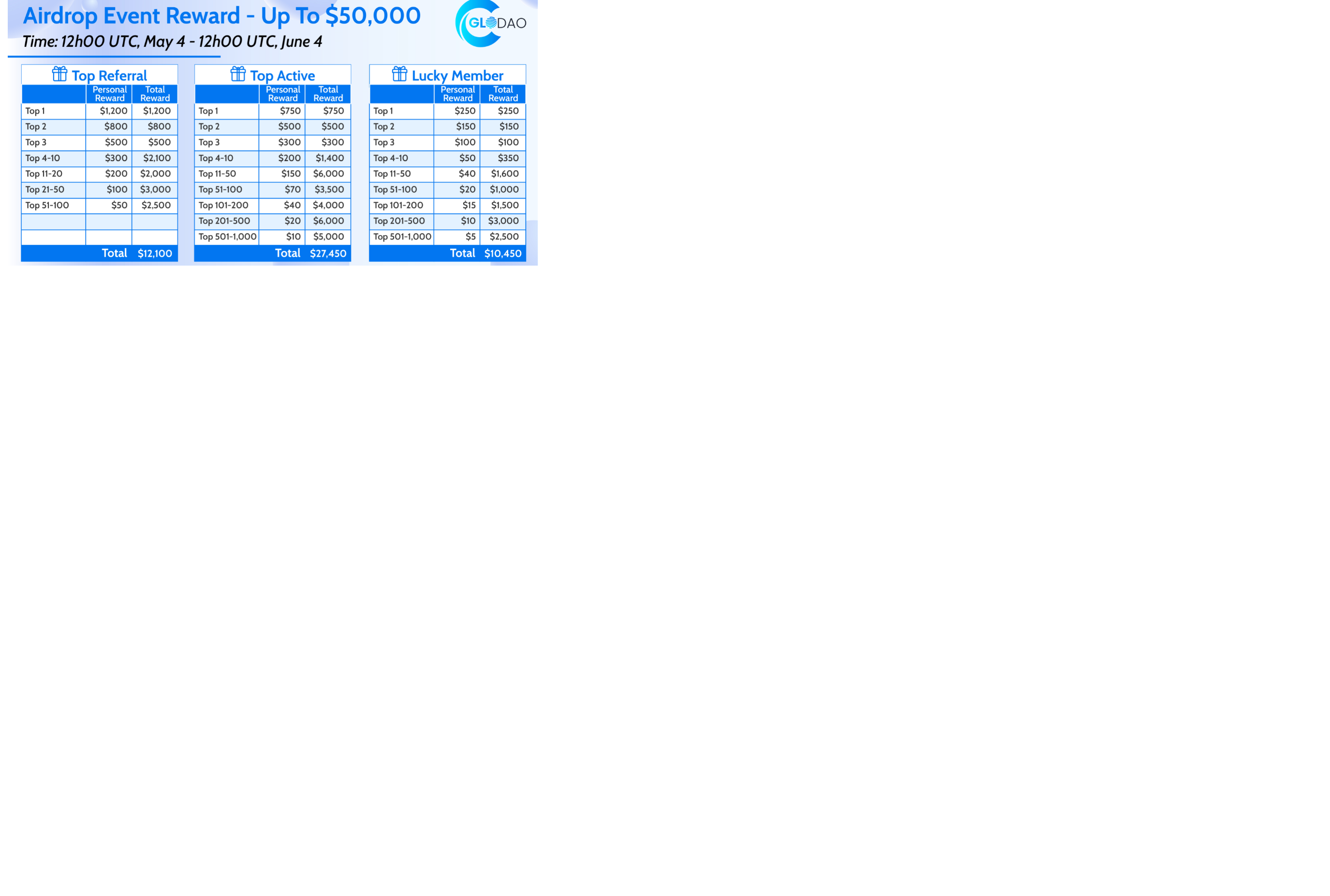This screenshot has height=896, width=1330.
Task: Select 'Top 2' row label in Top Referral
Action: [x=35, y=127]
